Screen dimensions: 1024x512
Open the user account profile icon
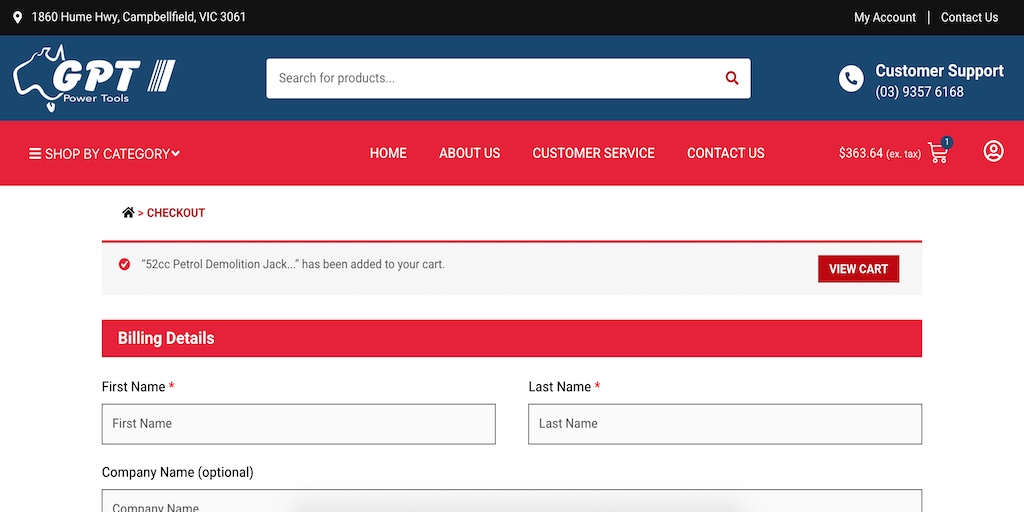click(993, 151)
